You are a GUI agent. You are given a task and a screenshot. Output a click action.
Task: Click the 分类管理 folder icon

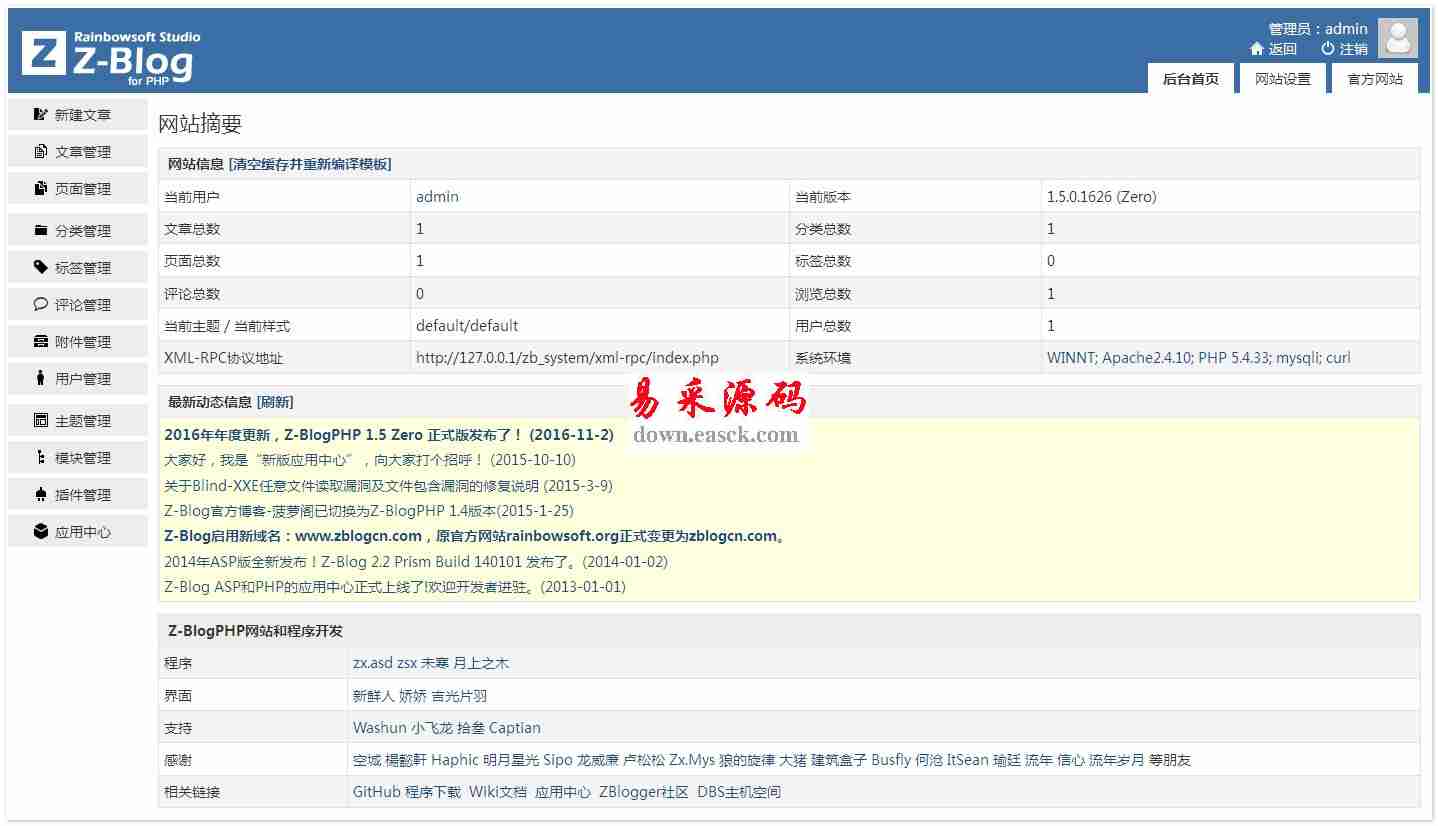(x=41, y=231)
